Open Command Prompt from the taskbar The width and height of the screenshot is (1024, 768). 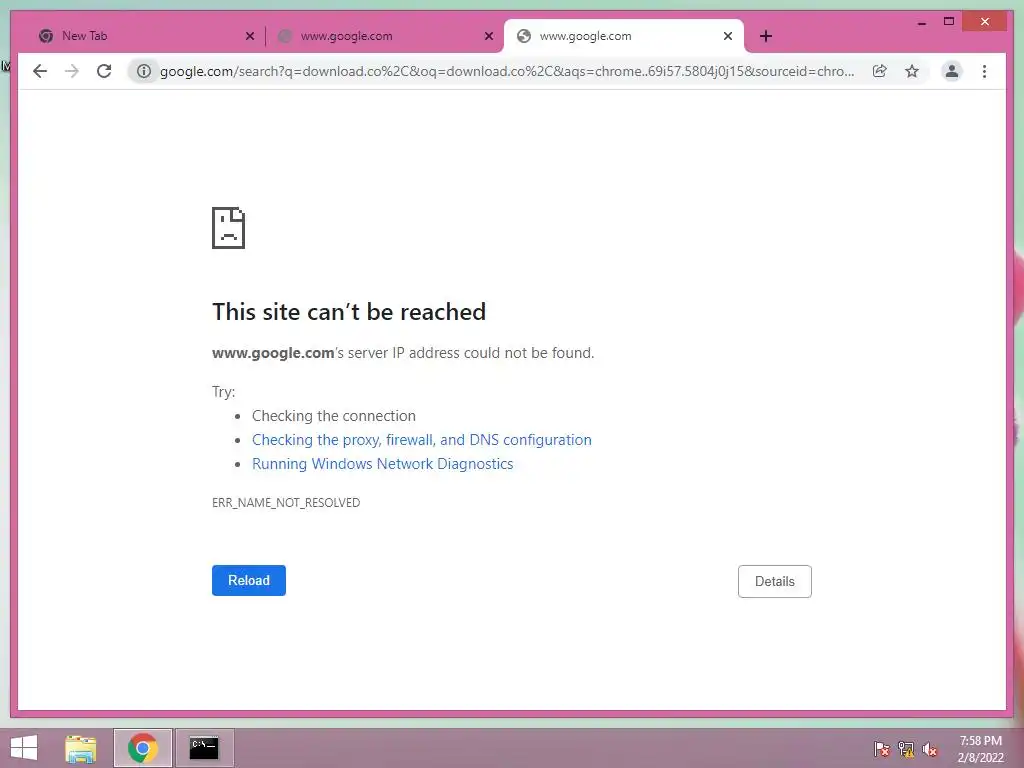(204, 748)
